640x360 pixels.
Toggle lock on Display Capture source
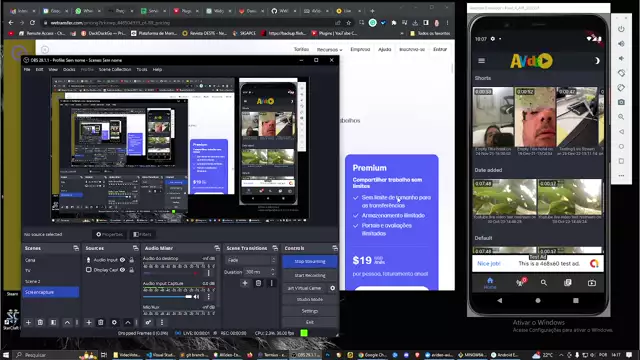[131, 270]
